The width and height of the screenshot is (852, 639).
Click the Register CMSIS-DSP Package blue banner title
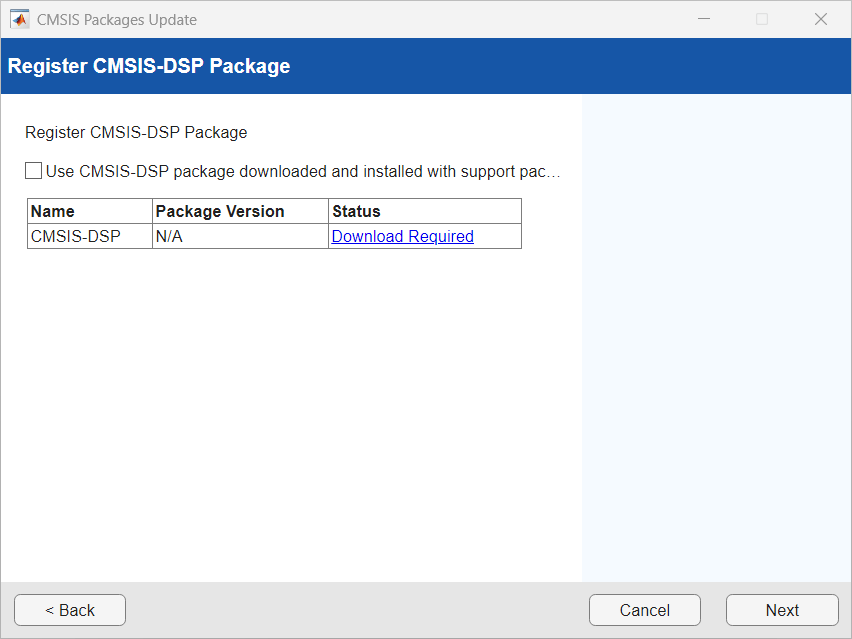[149, 66]
